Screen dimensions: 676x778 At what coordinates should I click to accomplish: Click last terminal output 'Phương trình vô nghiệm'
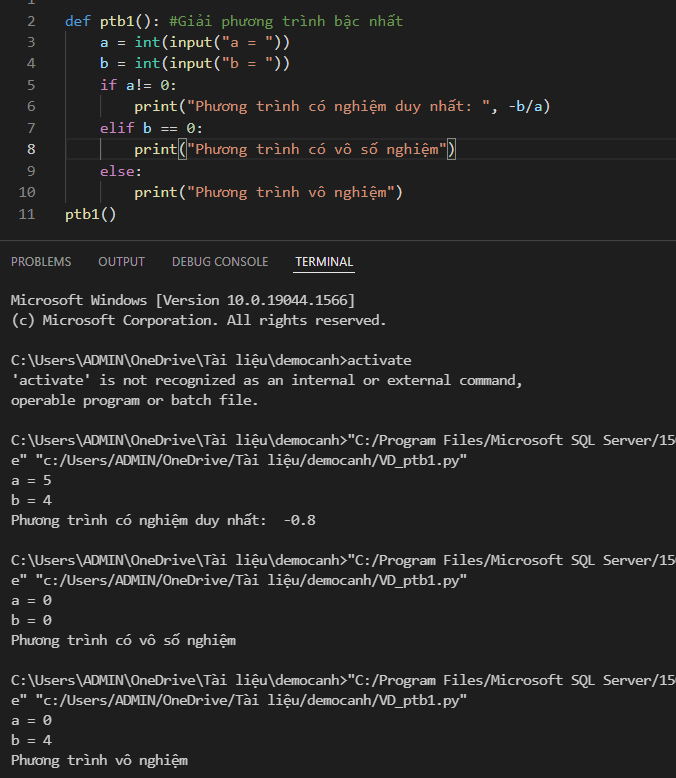99,761
